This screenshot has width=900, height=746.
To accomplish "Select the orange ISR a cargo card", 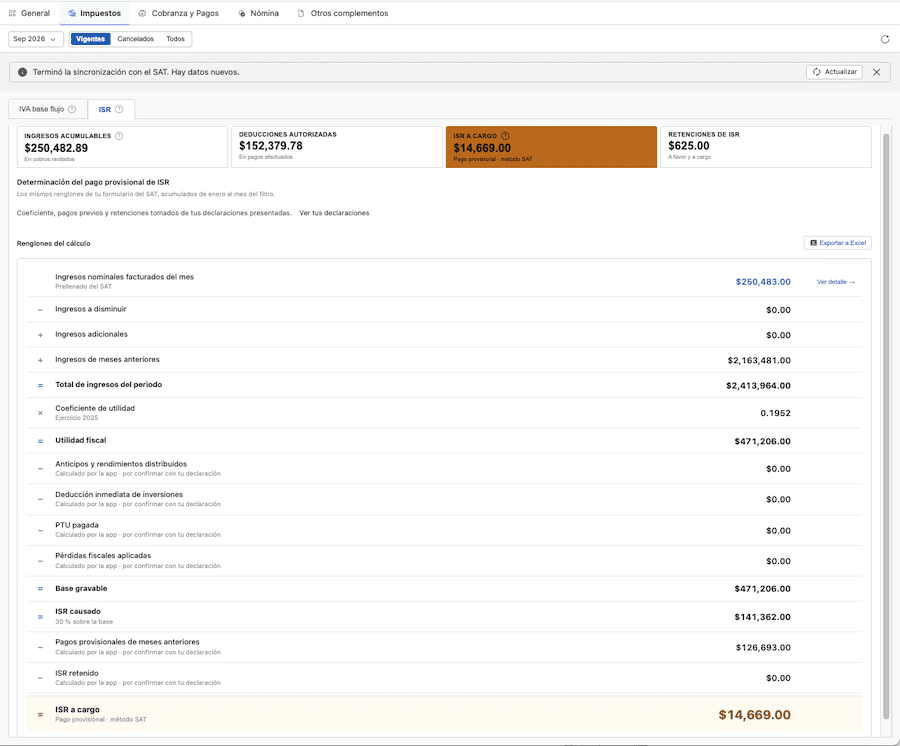I will click(551, 147).
